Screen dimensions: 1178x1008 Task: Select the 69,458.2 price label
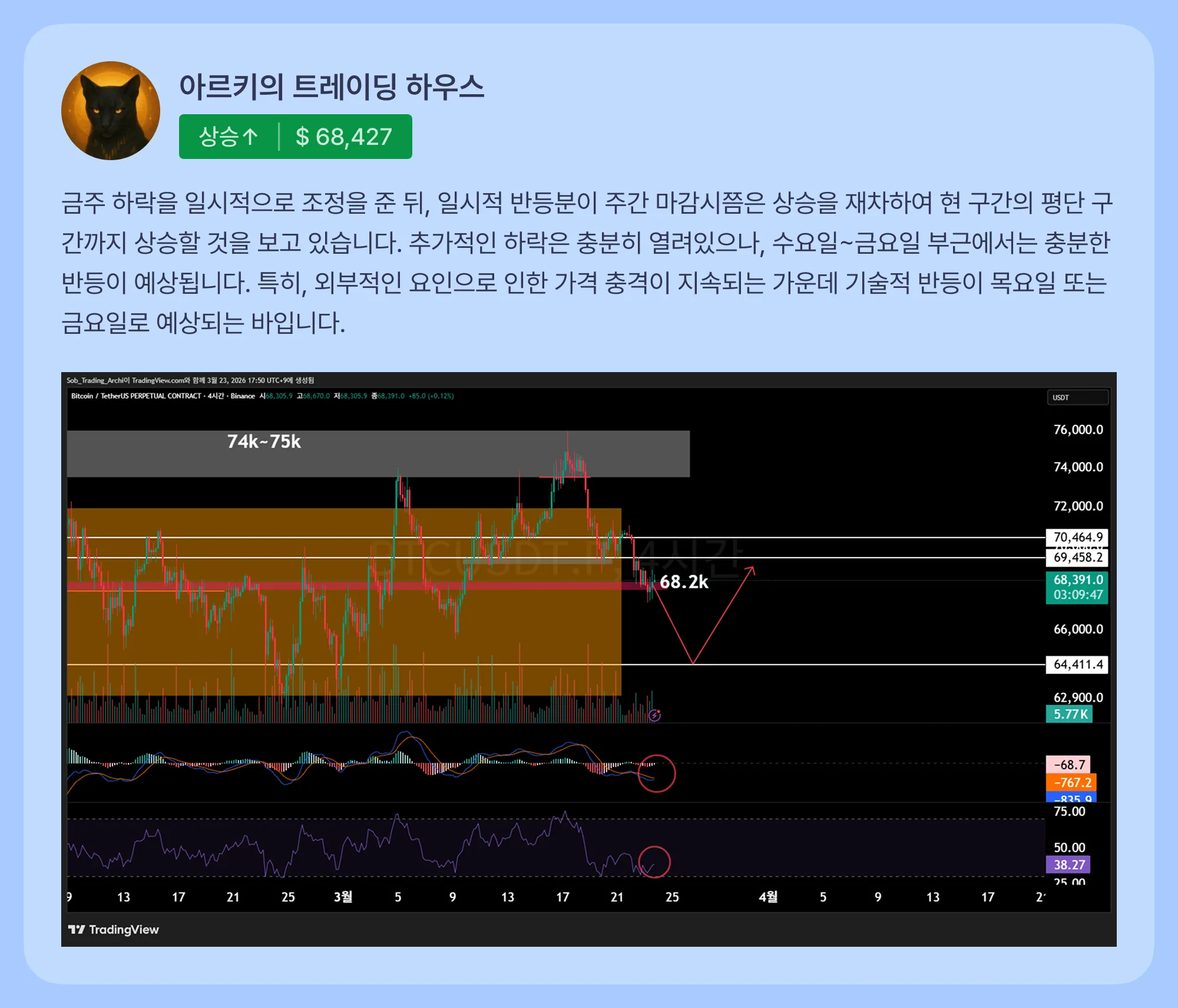1077,557
